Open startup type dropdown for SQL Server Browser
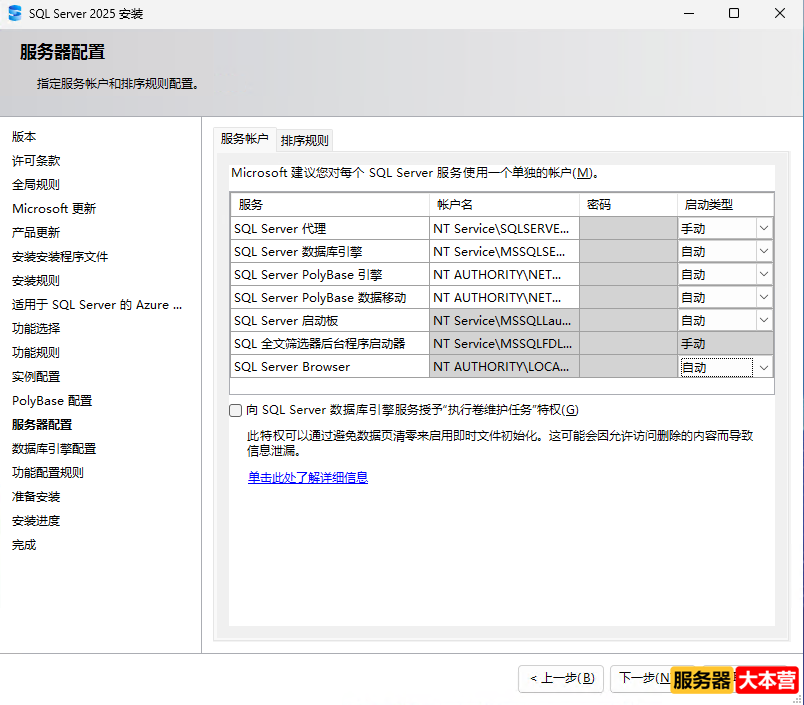 point(764,366)
